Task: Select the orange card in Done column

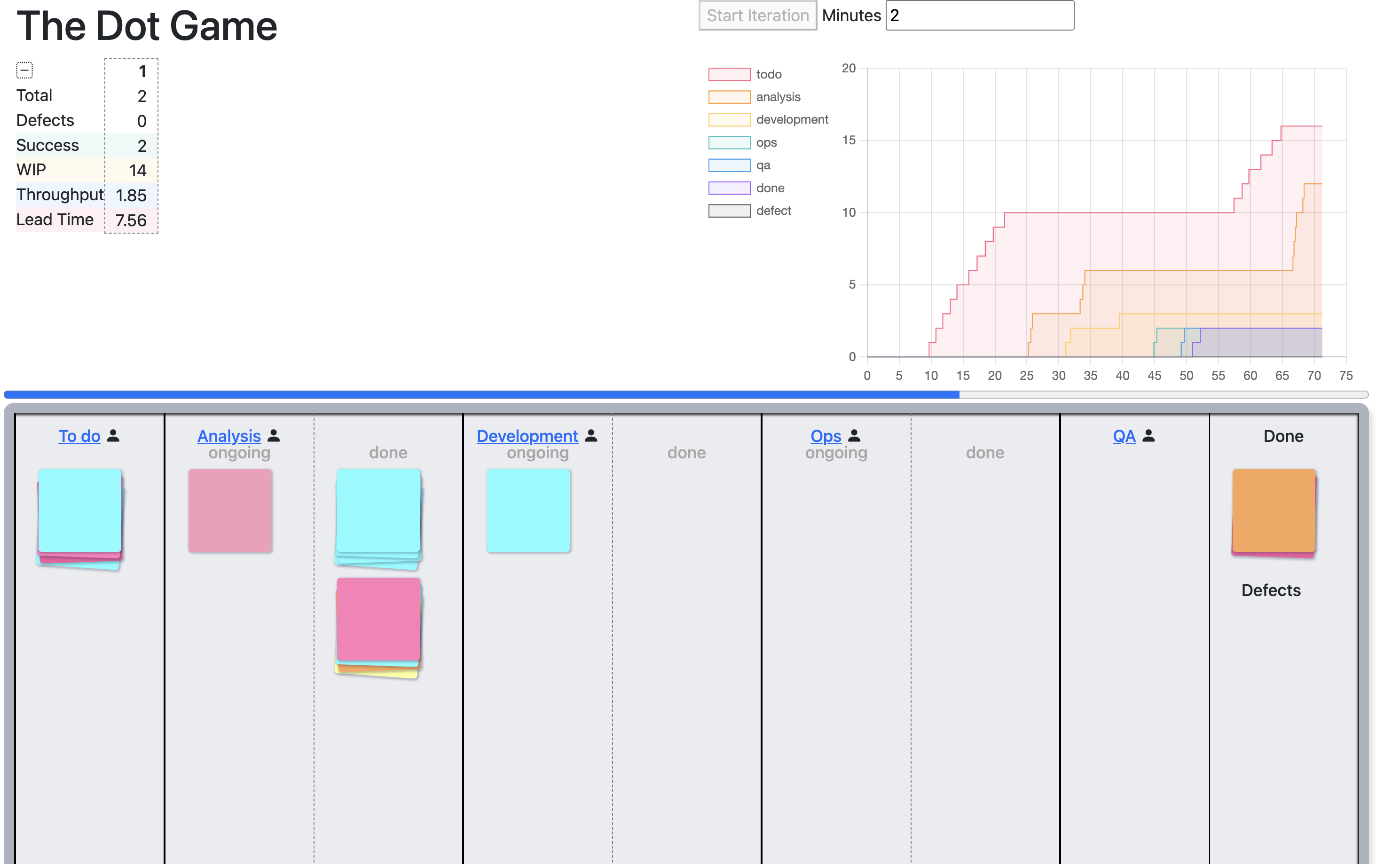Action: pos(1274,510)
